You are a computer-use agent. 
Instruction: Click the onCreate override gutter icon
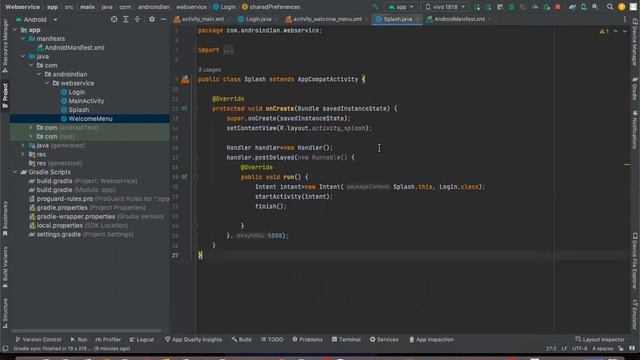pos(184,109)
